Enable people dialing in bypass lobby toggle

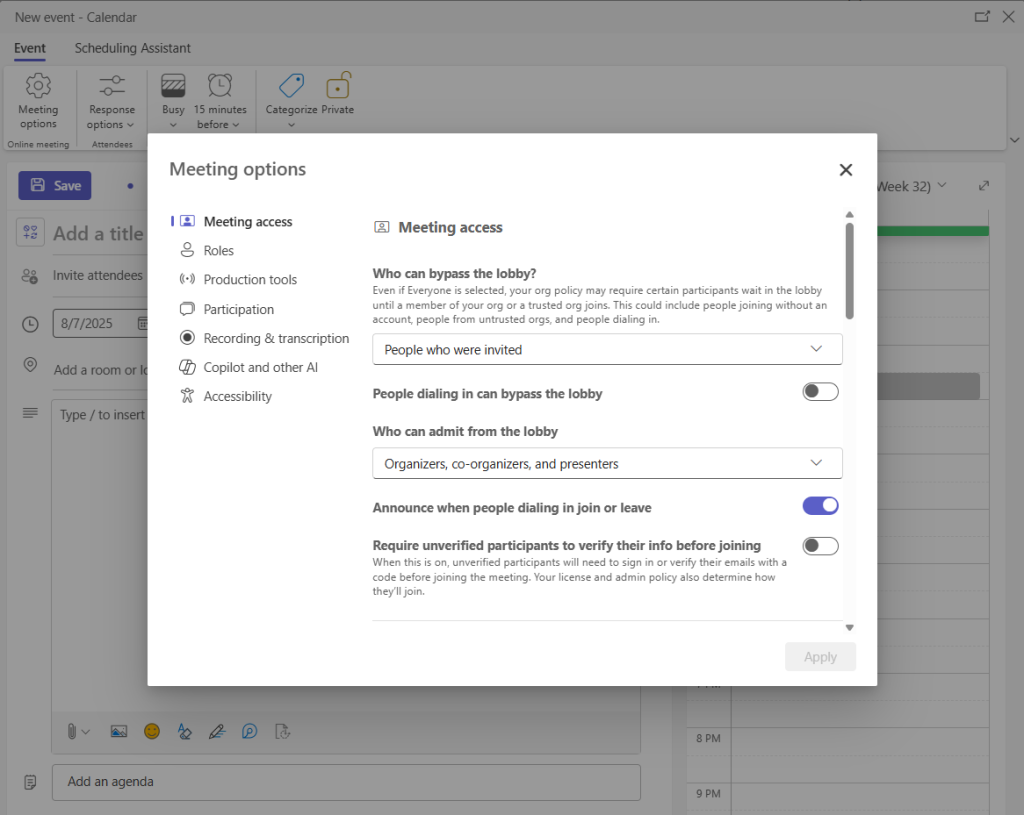click(820, 392)
